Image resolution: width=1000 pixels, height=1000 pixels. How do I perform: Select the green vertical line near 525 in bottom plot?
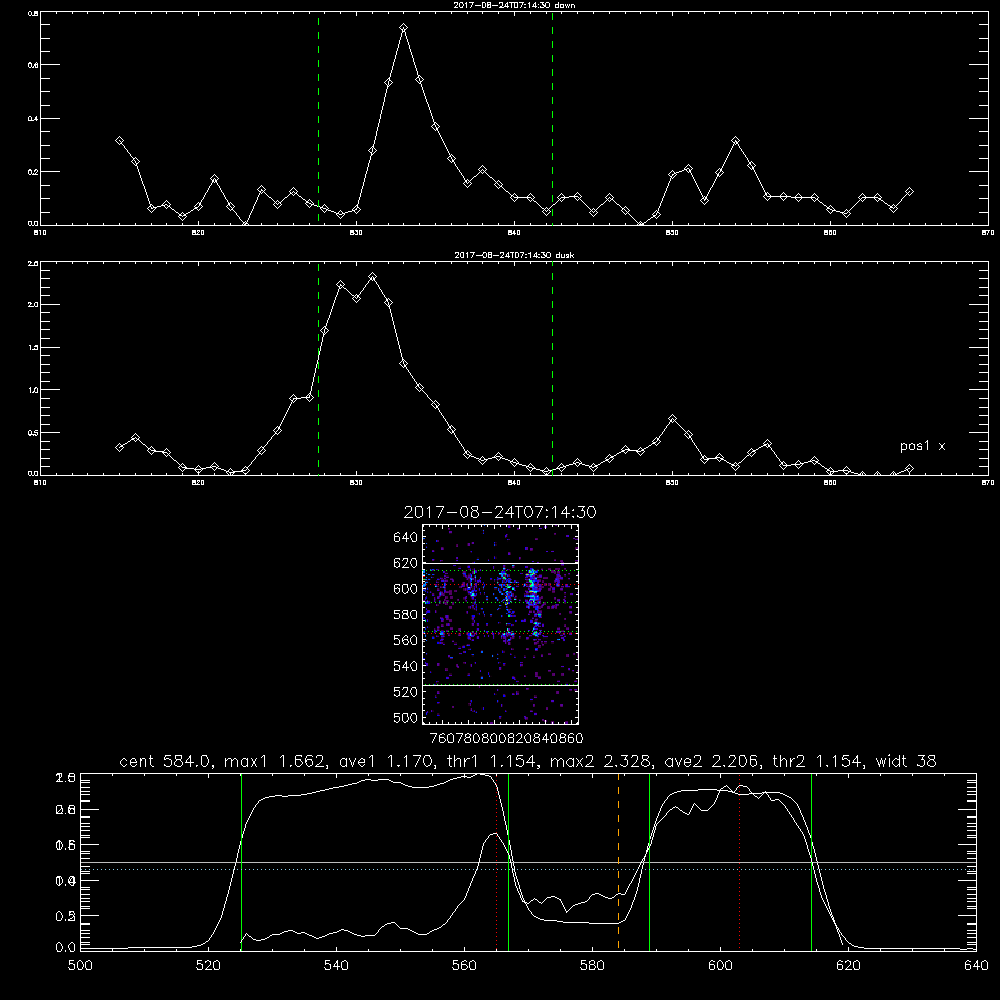241,862
